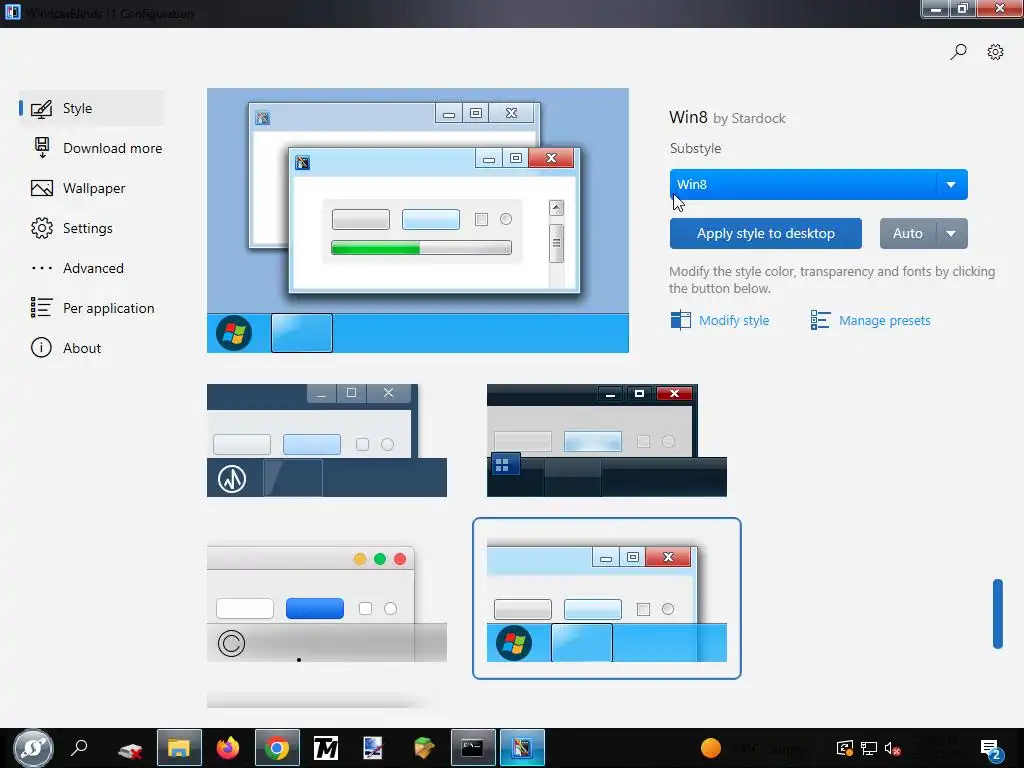Select the dark blue style thumbnail

click(x=327, y=440)
